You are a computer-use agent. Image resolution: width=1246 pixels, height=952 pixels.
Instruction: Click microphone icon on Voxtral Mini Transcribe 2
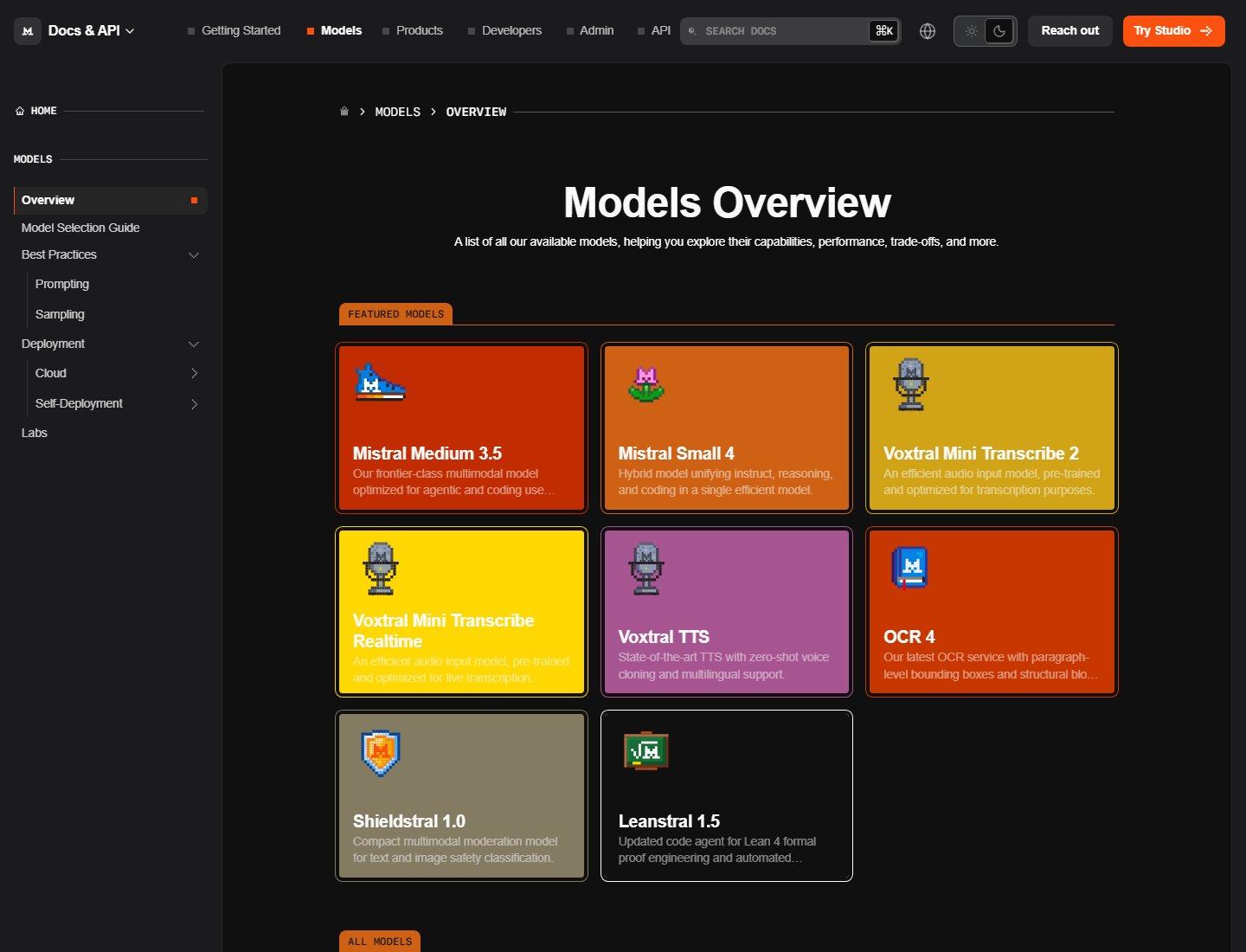[911, 384]
